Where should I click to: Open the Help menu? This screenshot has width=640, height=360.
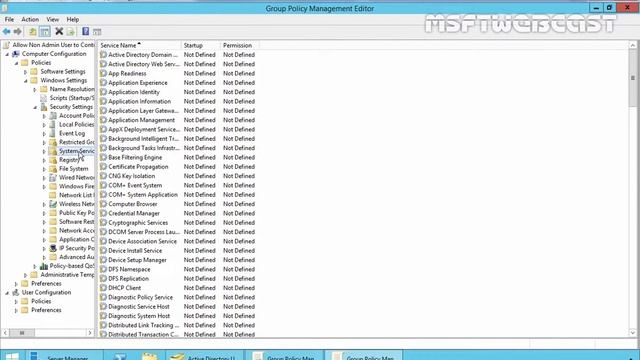pyautogui.click(x=73, y=19)
